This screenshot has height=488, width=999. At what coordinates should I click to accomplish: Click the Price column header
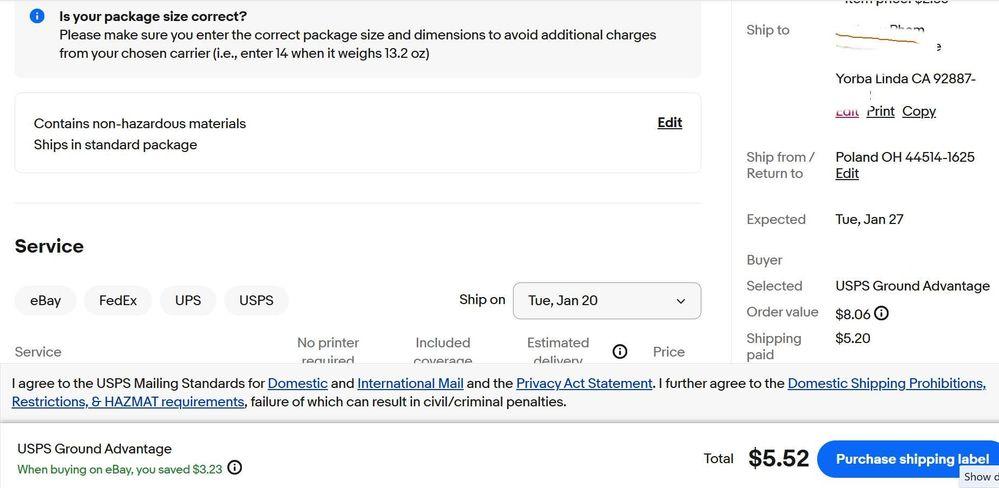point(668,352)
